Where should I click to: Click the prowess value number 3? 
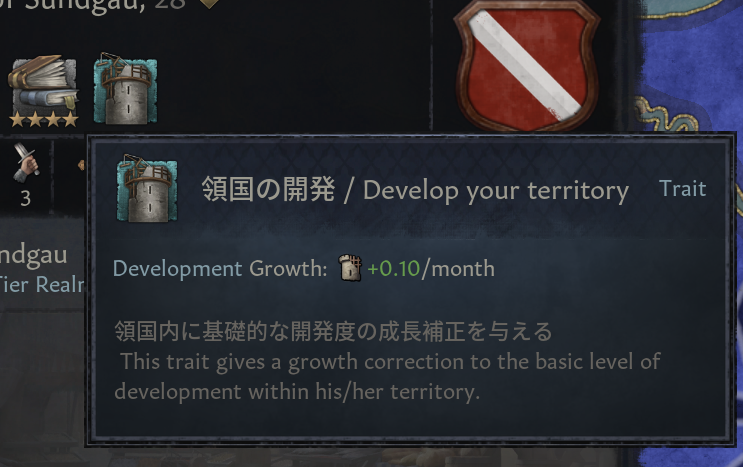coord(26,198)
